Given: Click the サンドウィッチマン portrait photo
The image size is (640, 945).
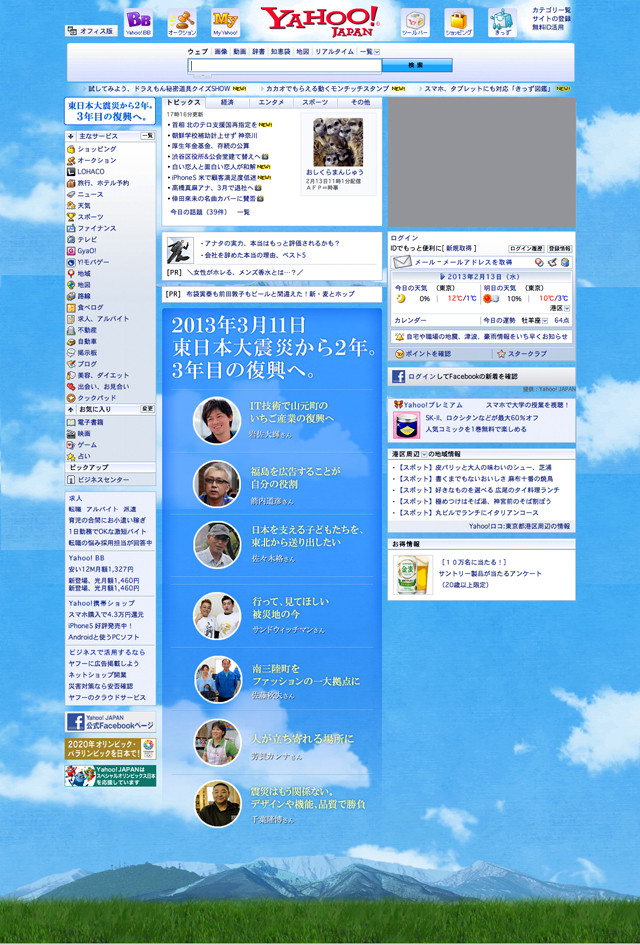Looking at the screenshot, I should [x=217, y=615].
